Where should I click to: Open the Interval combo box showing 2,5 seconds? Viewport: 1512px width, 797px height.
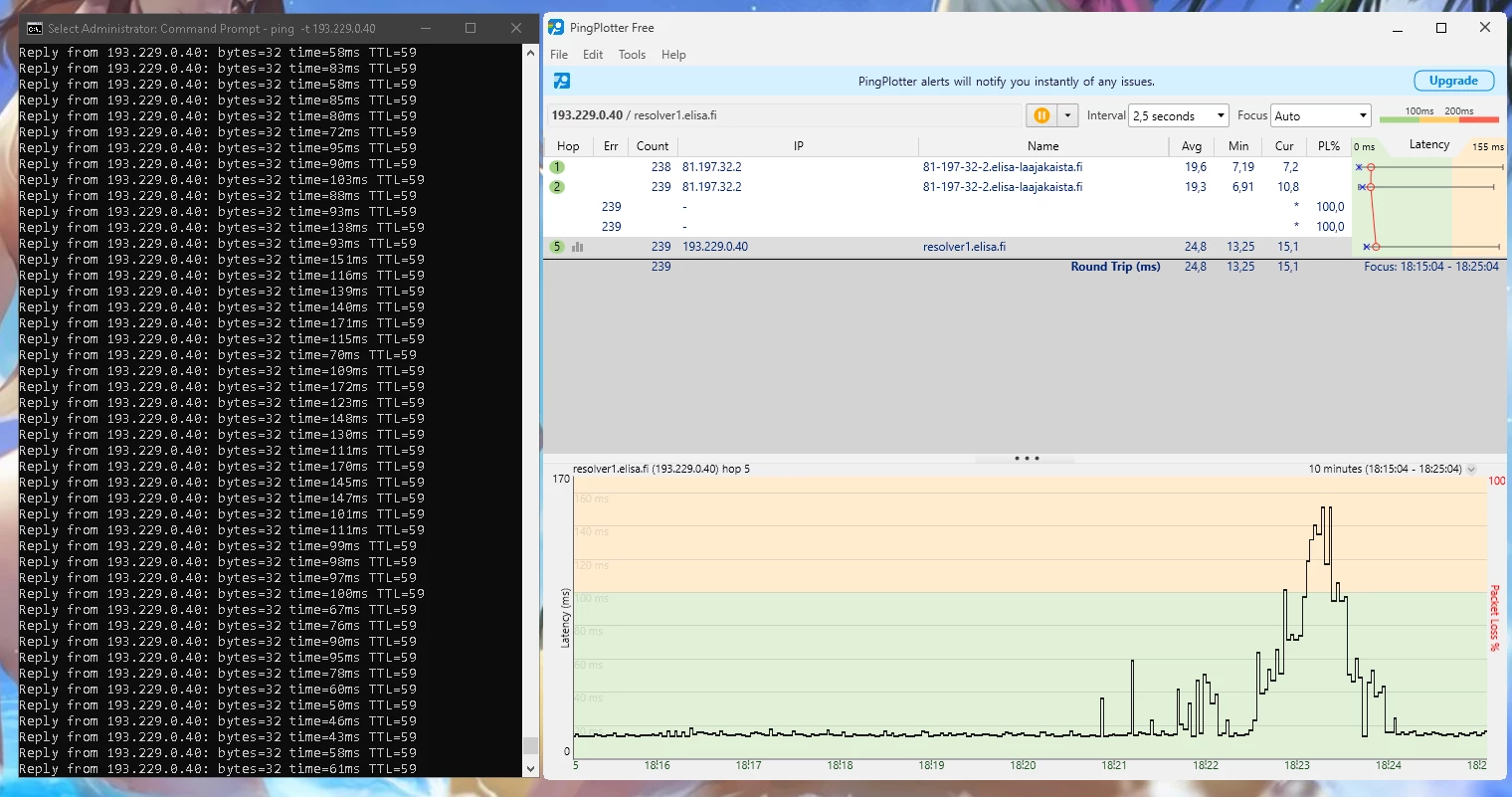pos(1179,115)
